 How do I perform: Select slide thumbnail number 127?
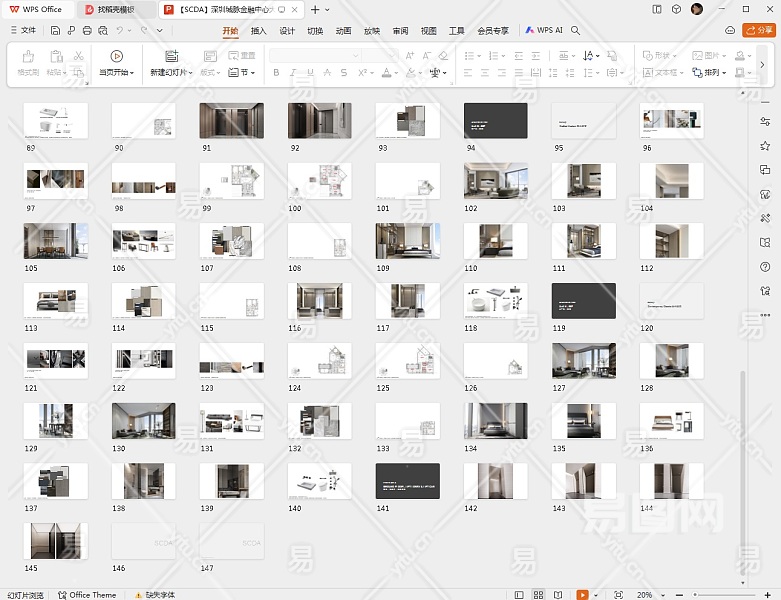584,361
